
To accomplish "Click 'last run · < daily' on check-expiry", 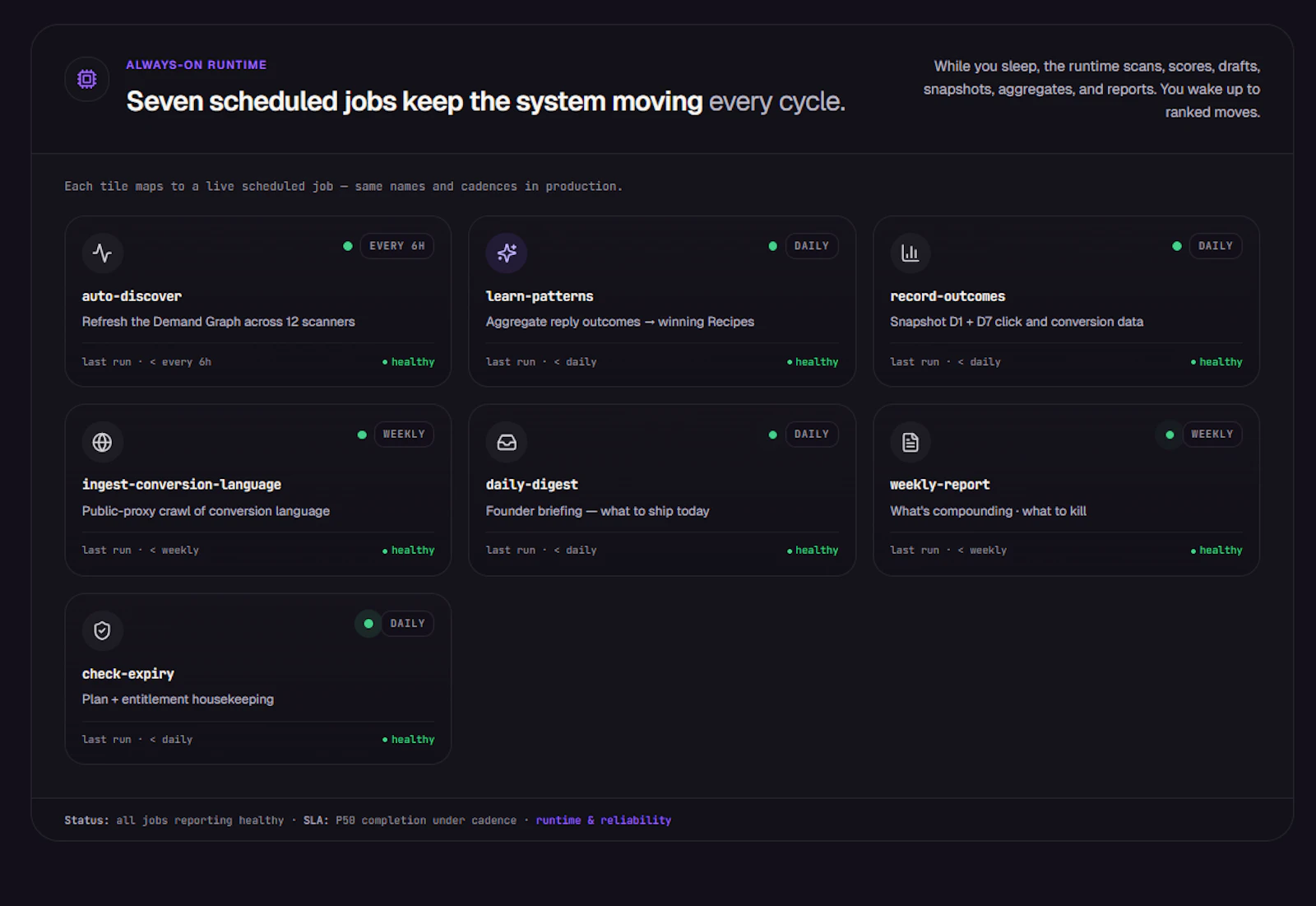I will tap(137, 740).
